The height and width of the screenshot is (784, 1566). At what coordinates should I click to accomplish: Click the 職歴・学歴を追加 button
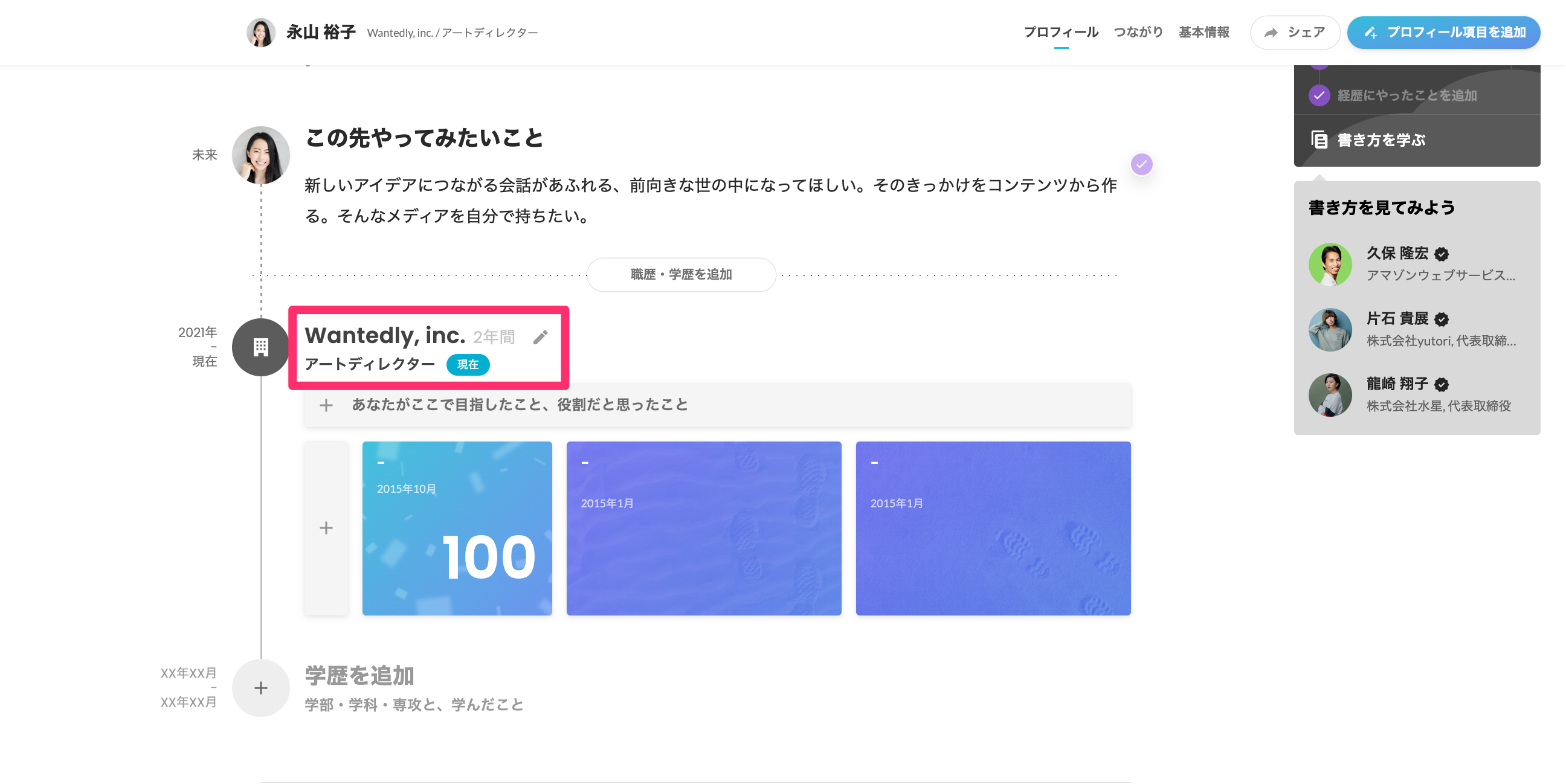pos(681,275)
